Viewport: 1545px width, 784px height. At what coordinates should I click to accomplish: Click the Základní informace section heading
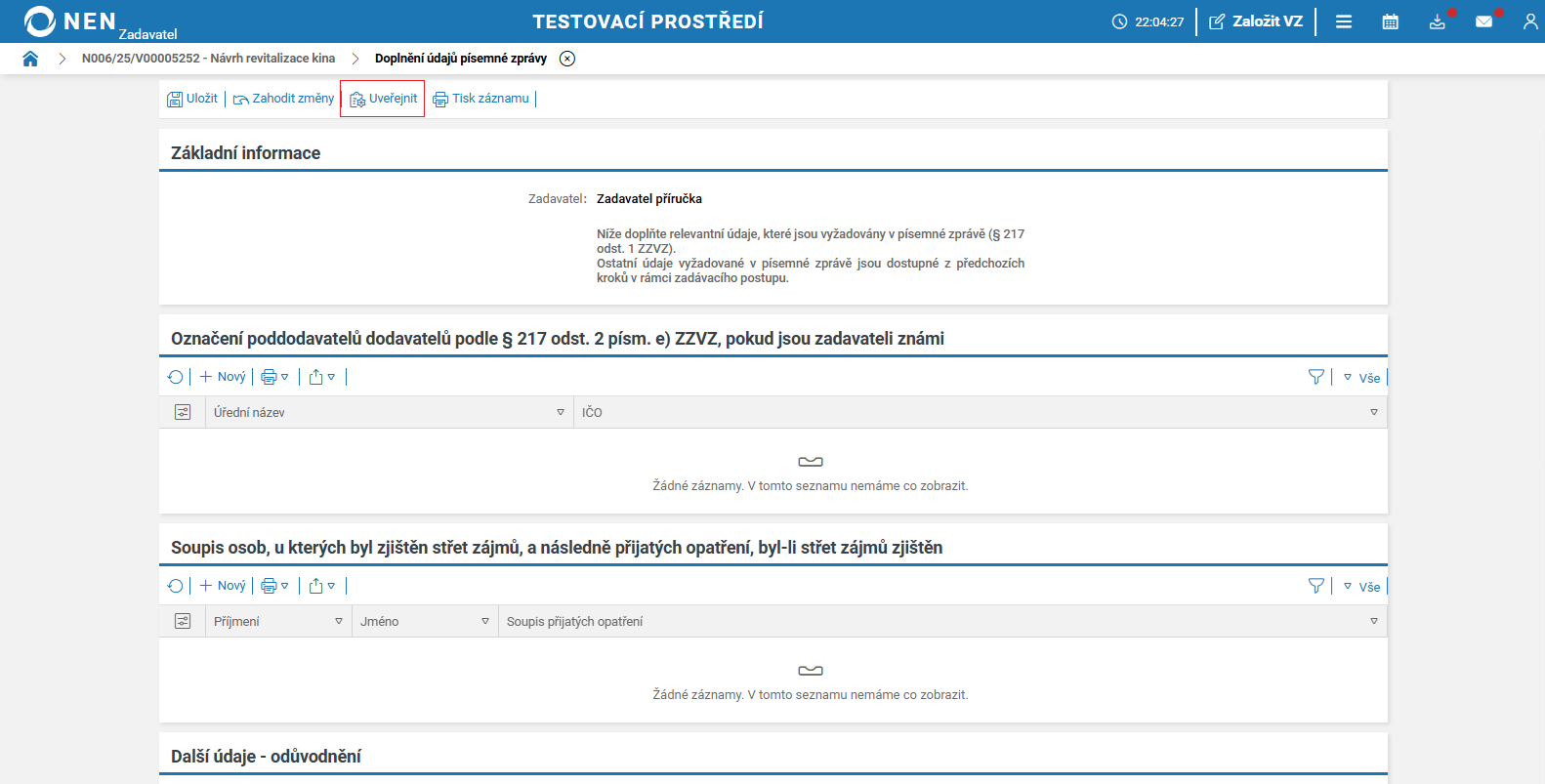tap(245, 153)
